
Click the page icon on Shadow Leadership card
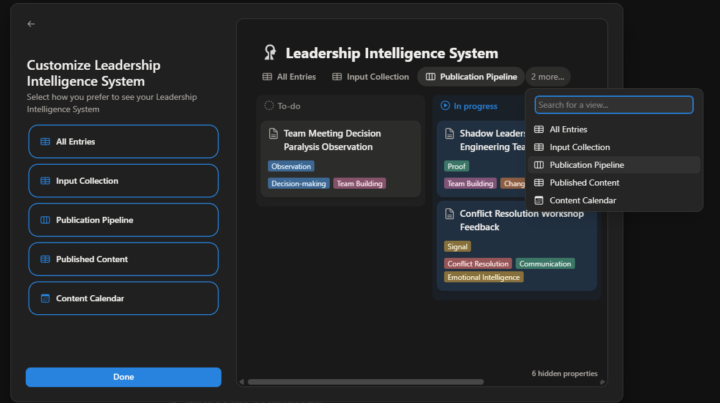click(450, 134)
